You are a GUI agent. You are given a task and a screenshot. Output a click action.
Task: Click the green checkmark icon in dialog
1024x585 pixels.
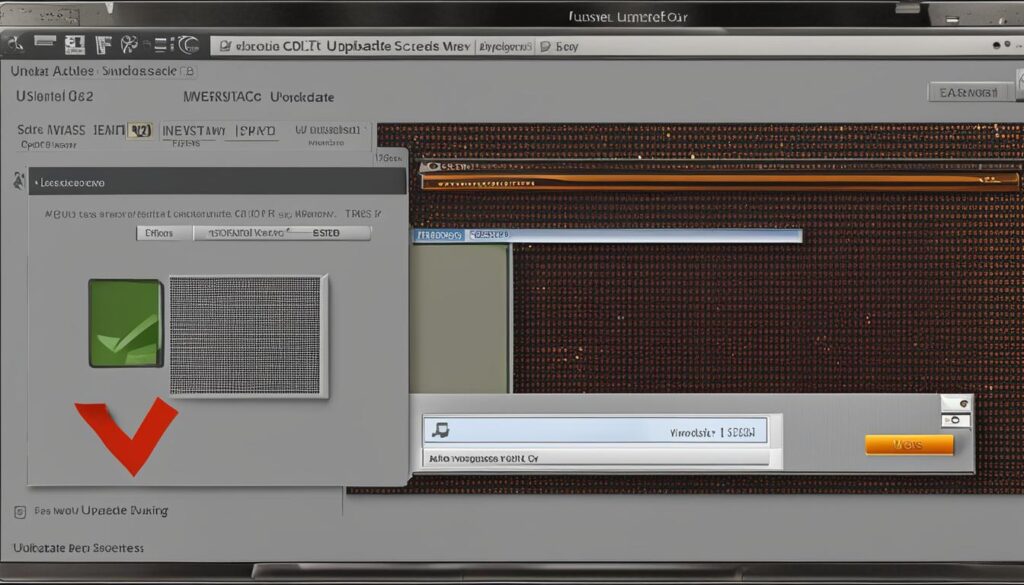[125, 323]
